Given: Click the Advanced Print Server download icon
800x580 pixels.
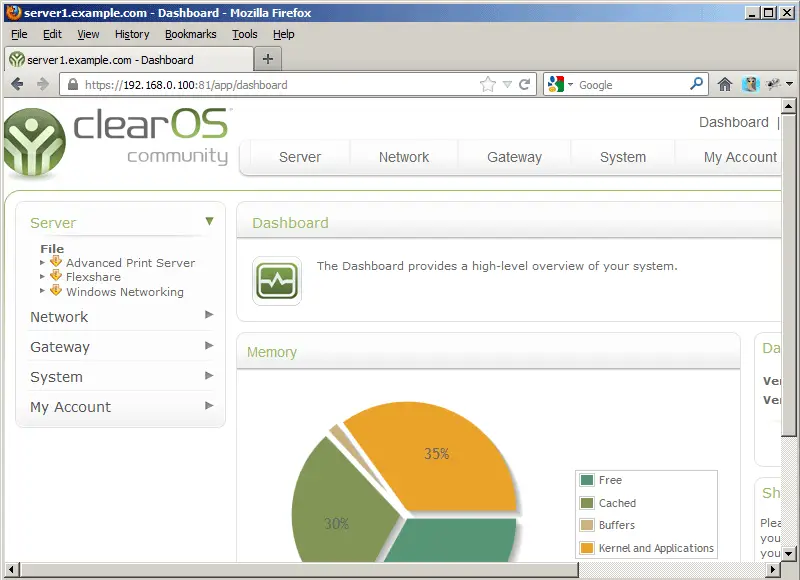Looking at the screenshot, I should [x=56, y=262].
